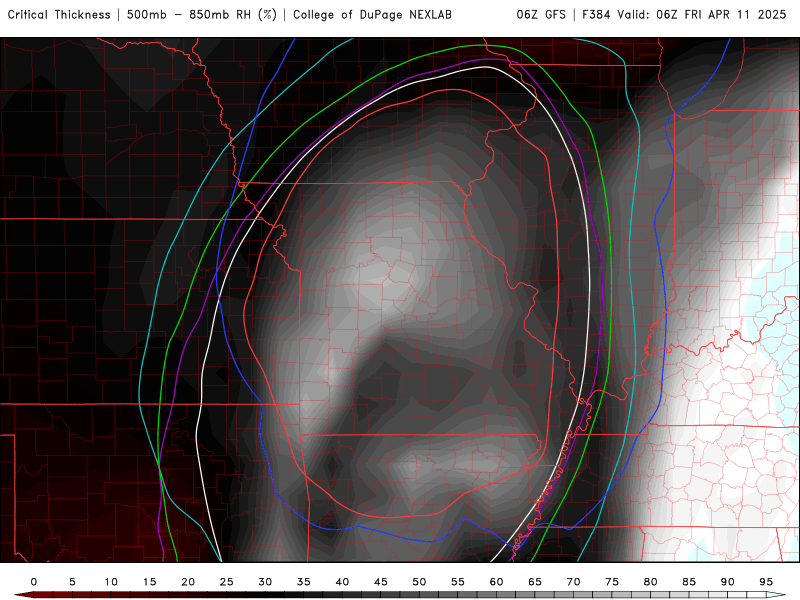Click the "0" colorbar scale label

tap(34, 582)
